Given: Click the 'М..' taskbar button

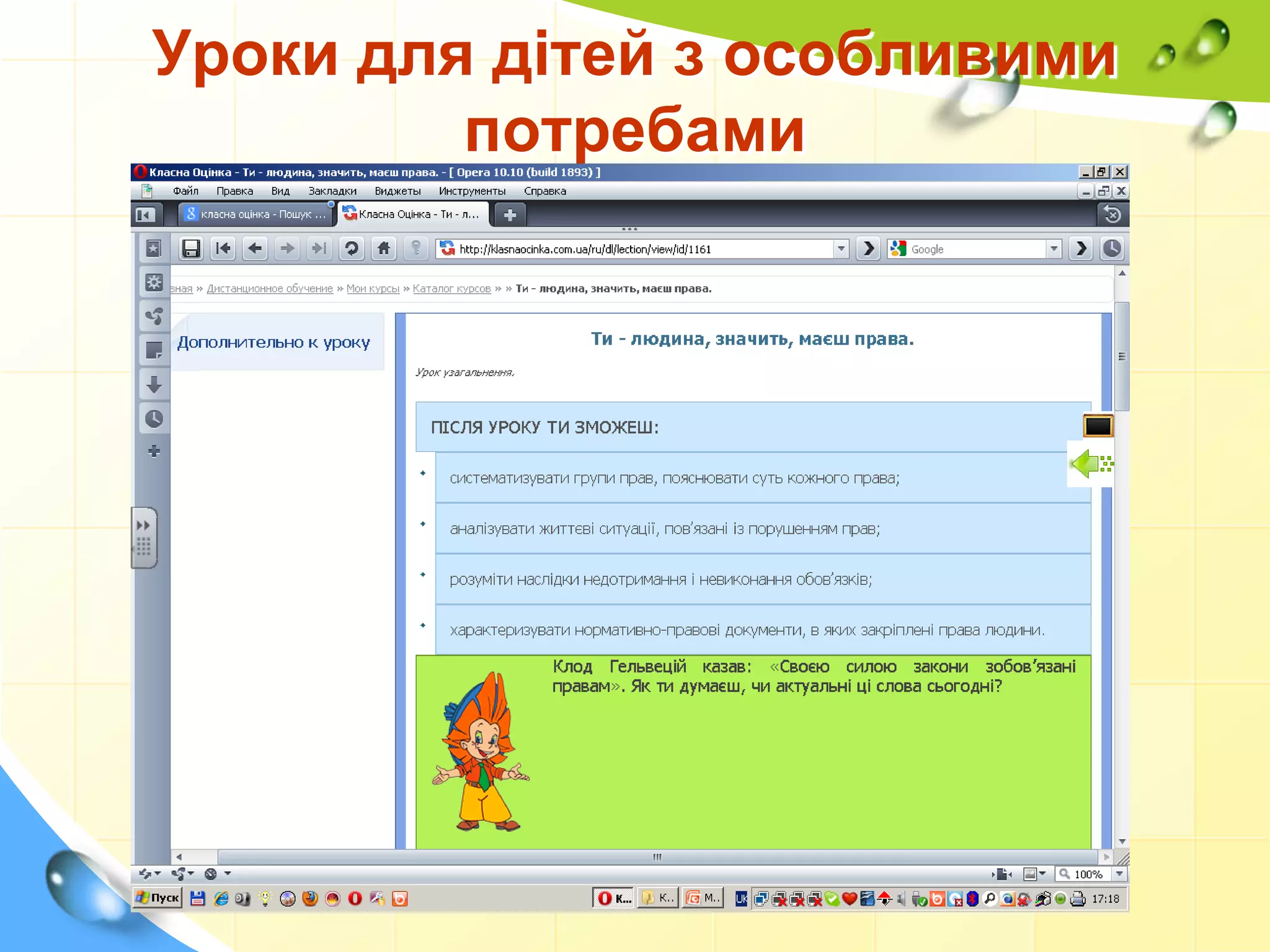Looking at the screenshot, I should [x=703, y=898].
